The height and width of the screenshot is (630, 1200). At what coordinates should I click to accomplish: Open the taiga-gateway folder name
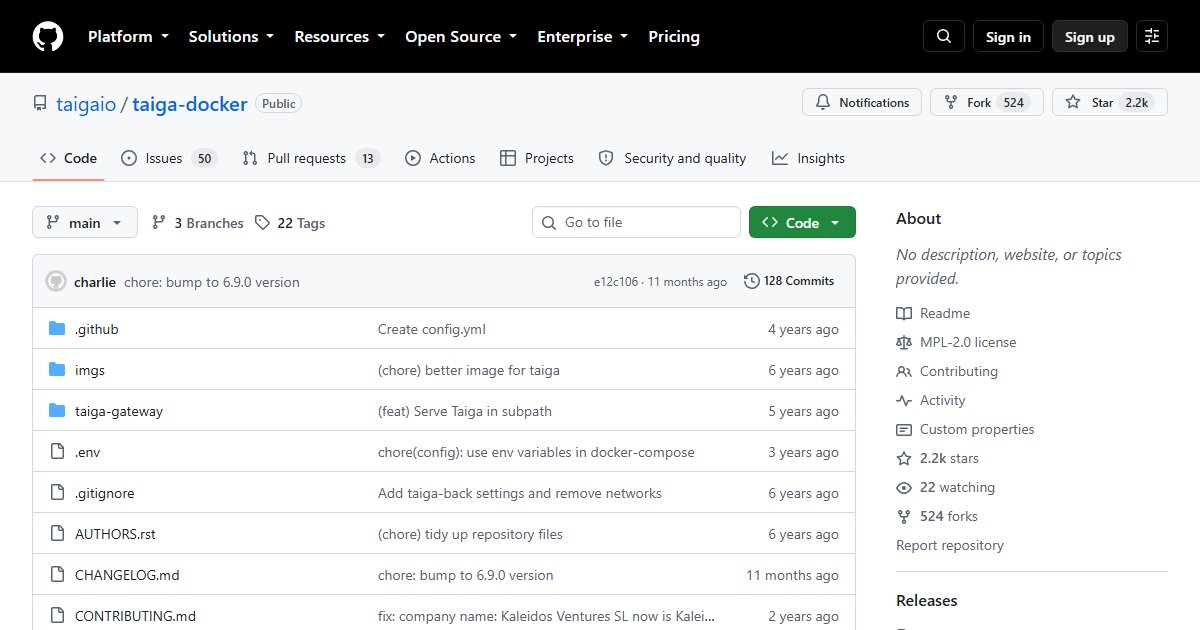pyautogui.click(x=119, y=411)
